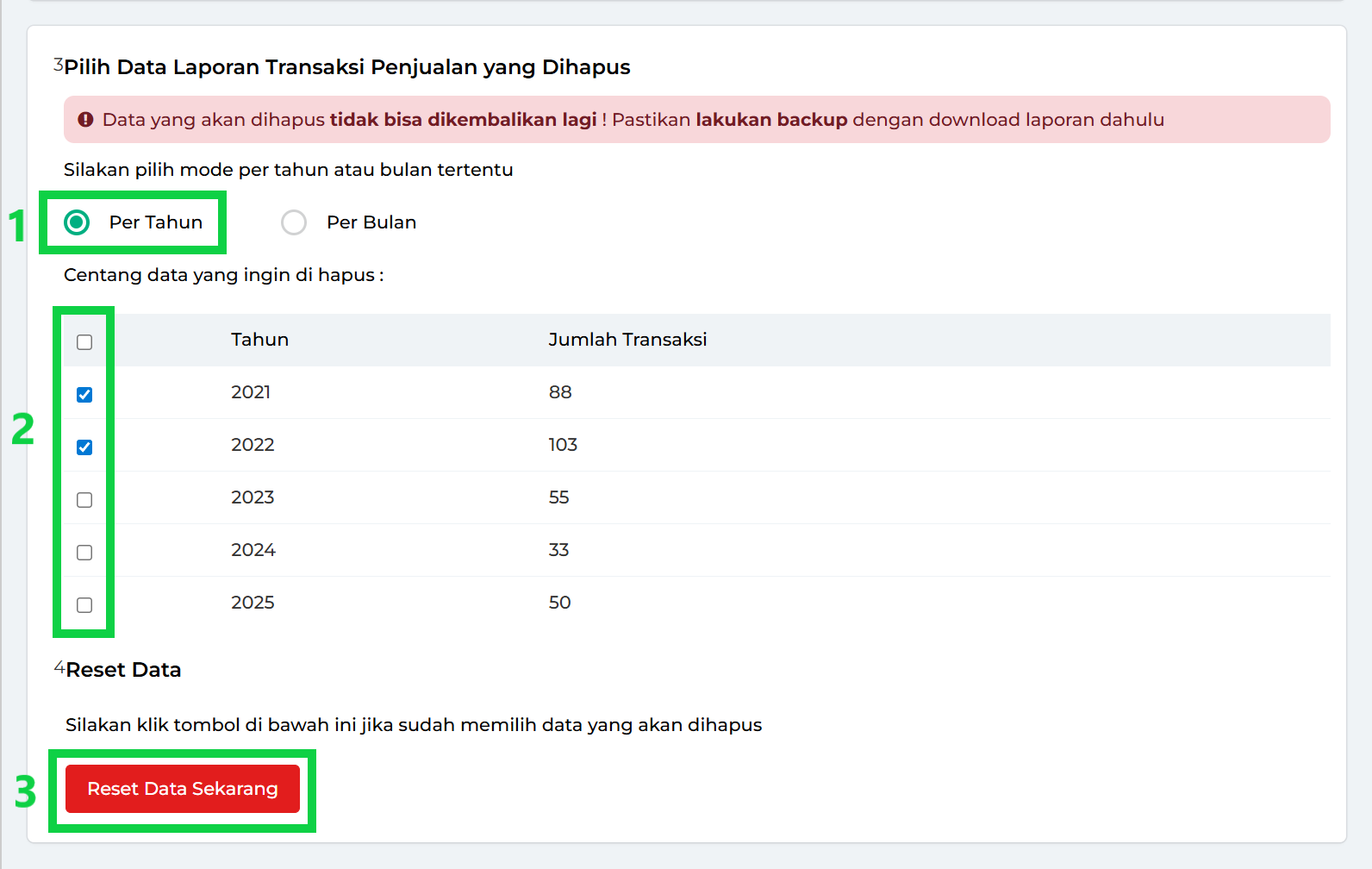Check the box for year 2023

[x=84, y=500]
